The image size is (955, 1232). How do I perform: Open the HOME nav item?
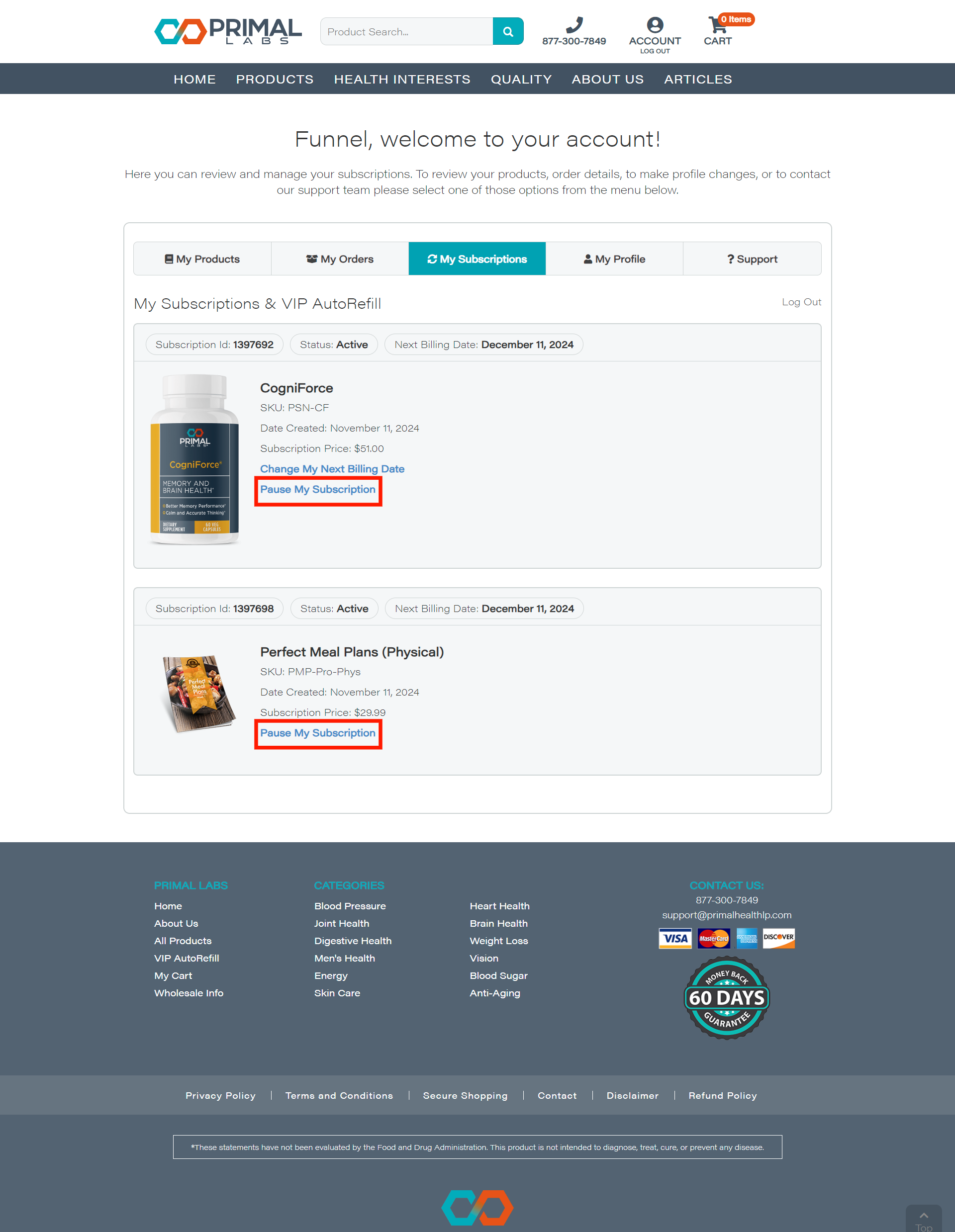tap(194, 79)
